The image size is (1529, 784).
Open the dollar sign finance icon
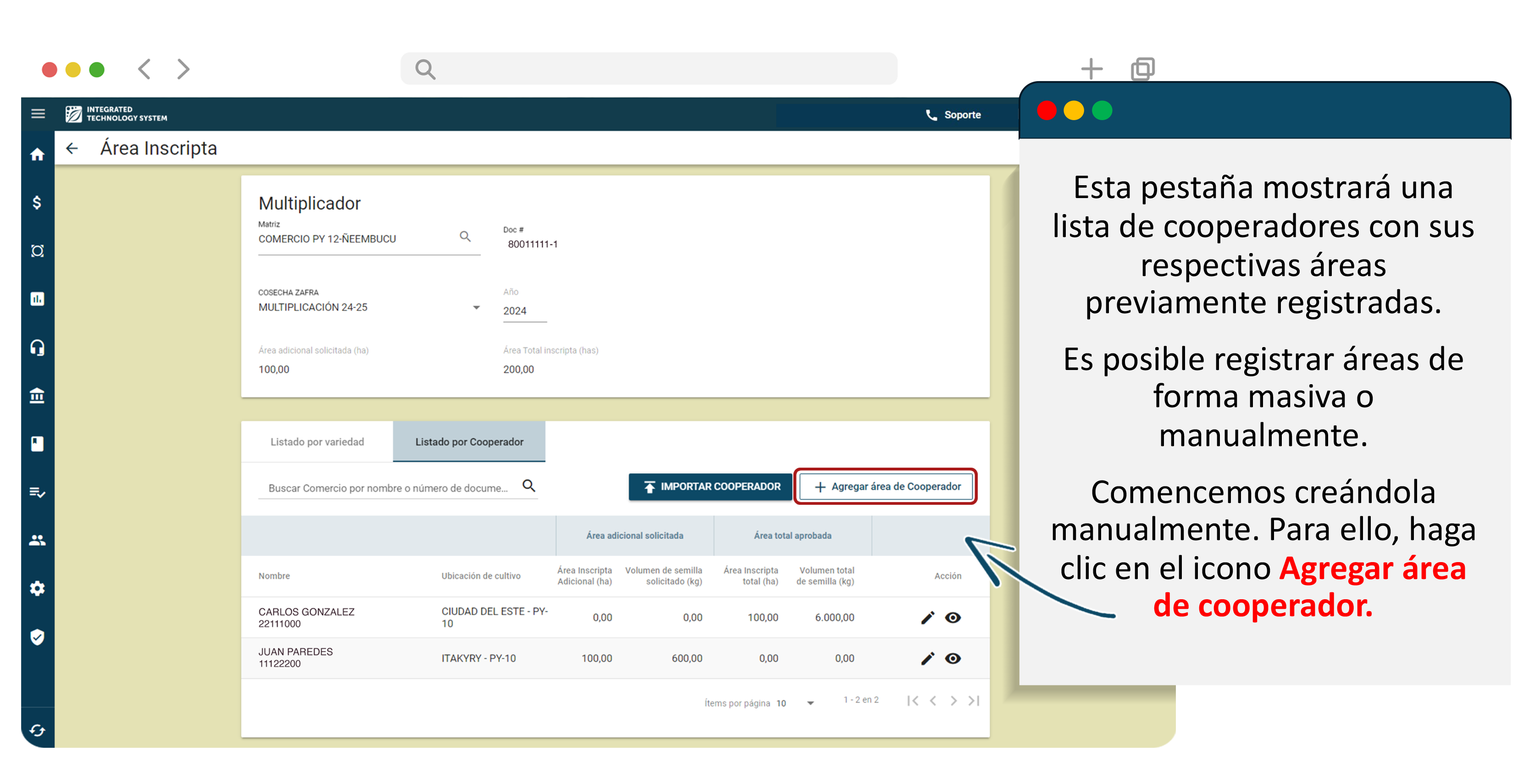(x=38, y=203)
